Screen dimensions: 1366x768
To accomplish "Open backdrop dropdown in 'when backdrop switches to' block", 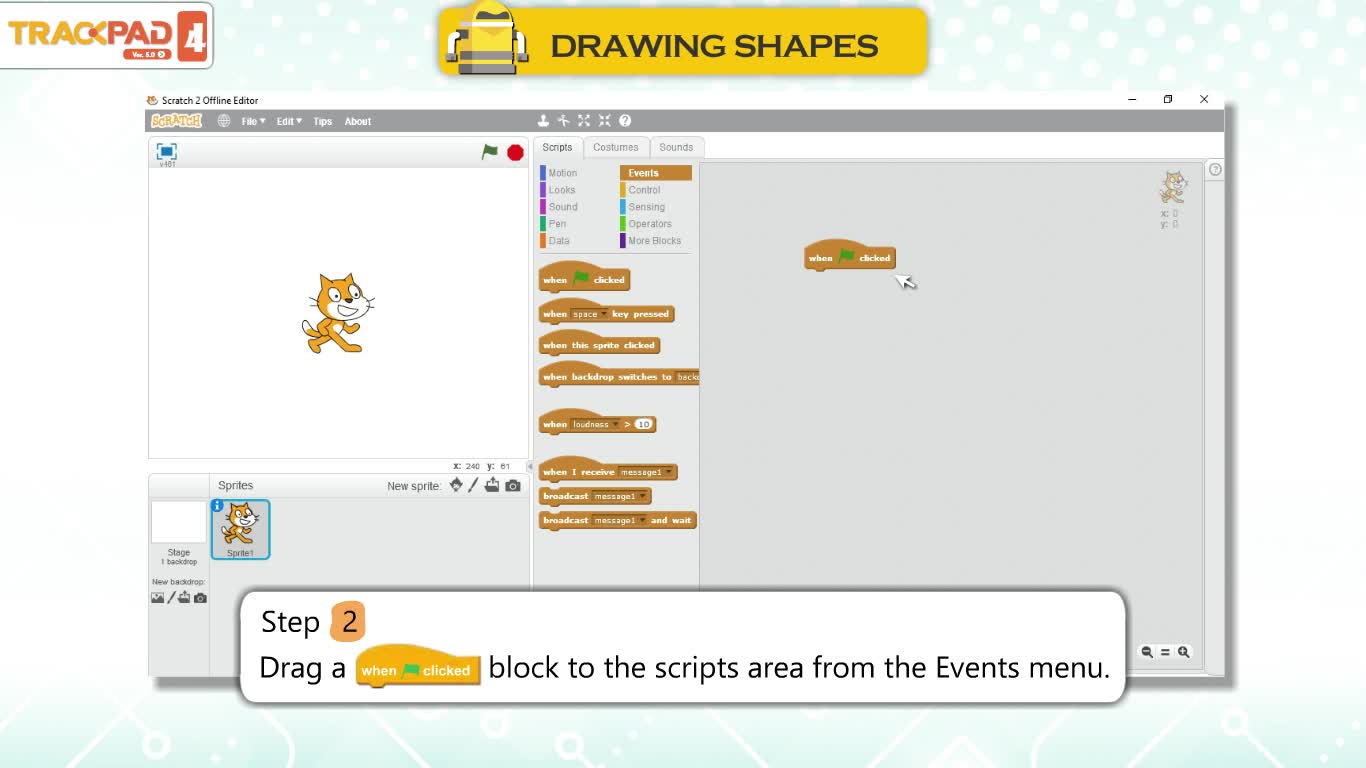I will tap(688, 377).
